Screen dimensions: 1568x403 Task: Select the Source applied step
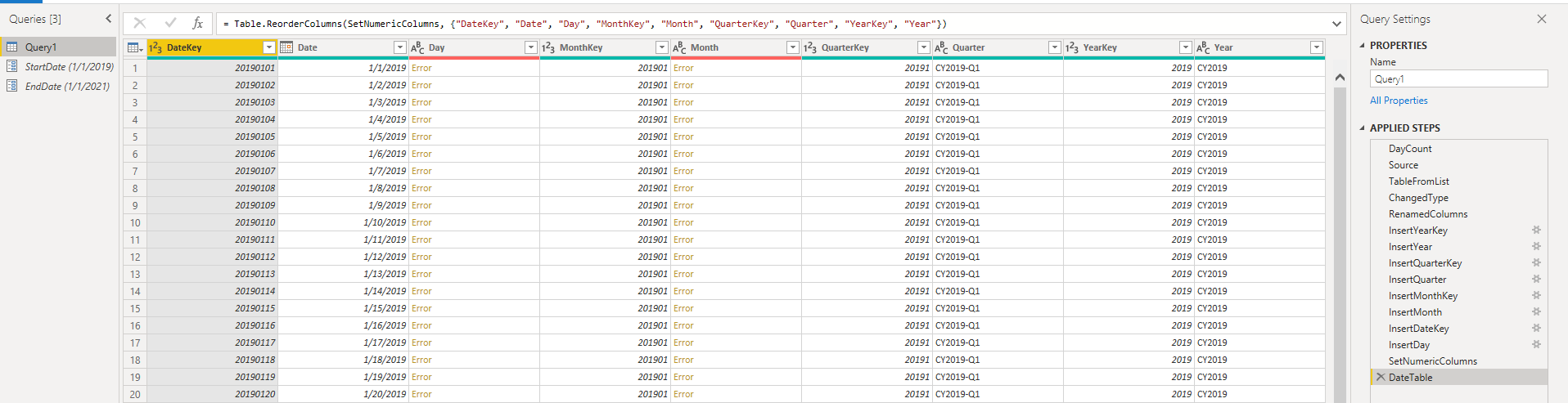1459,165
